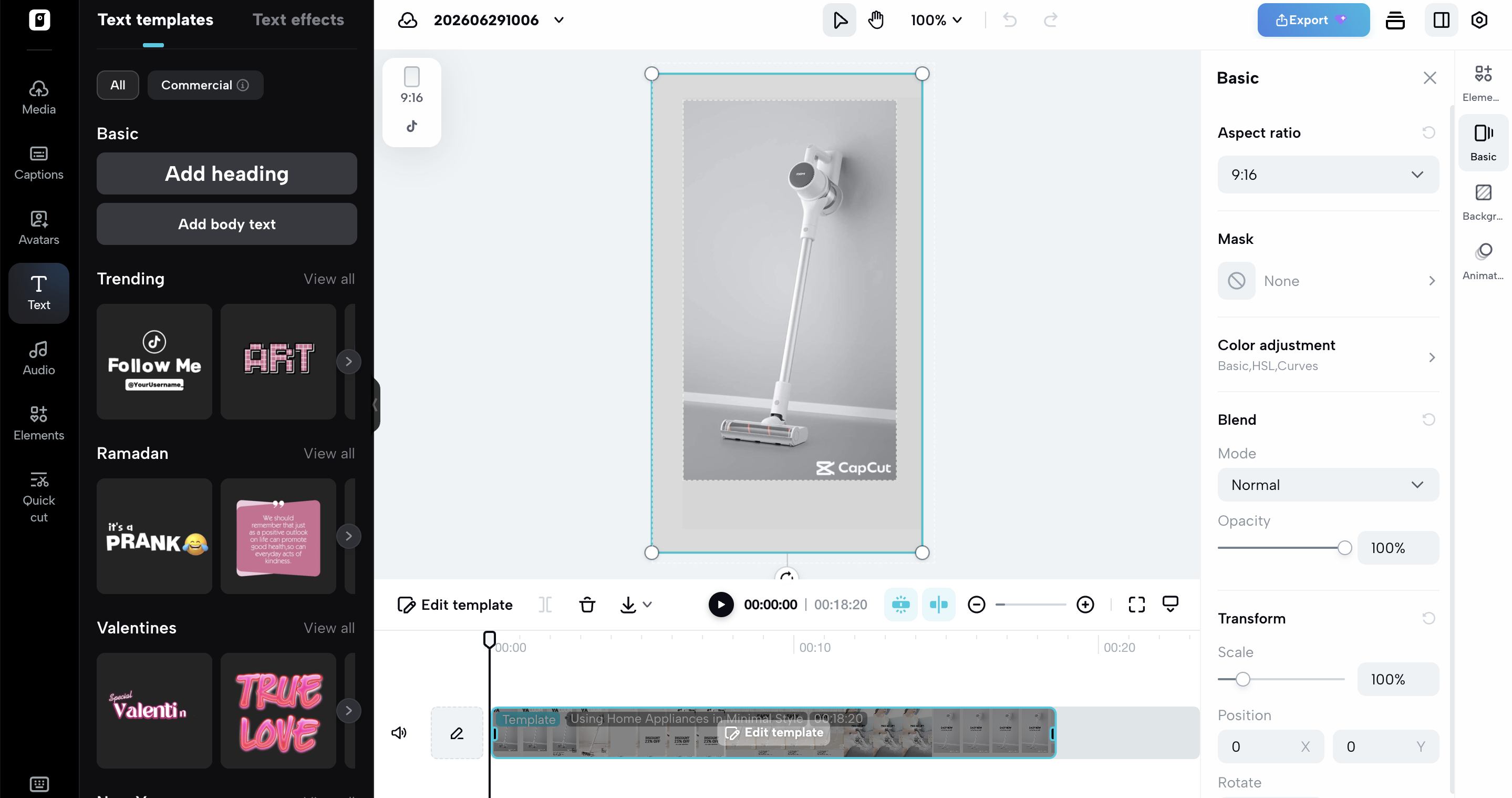This screenshot has height=798, width=1512.
Task: Click the split clip icon
Action: tap(545, 604)
